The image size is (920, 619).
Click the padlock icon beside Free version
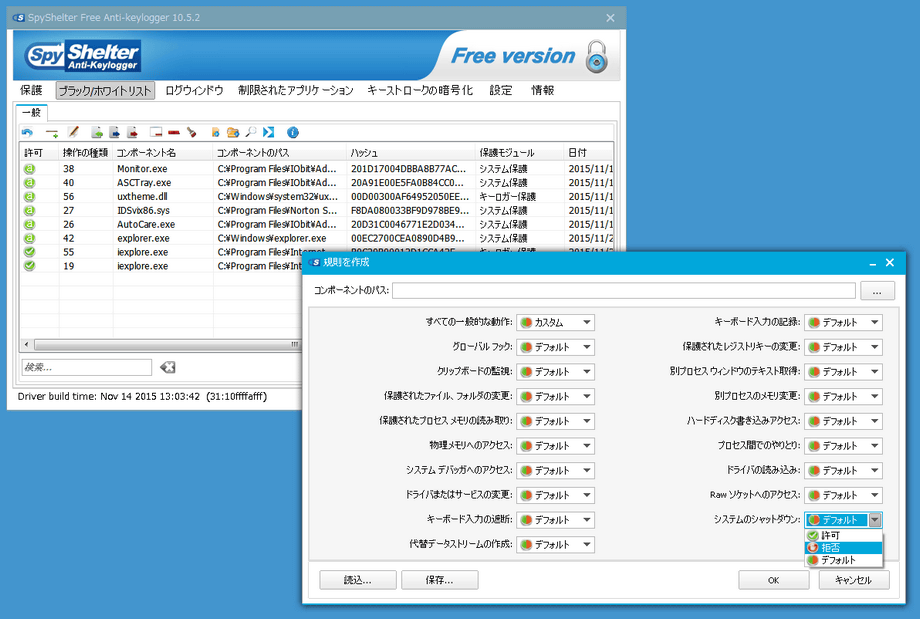597,56
